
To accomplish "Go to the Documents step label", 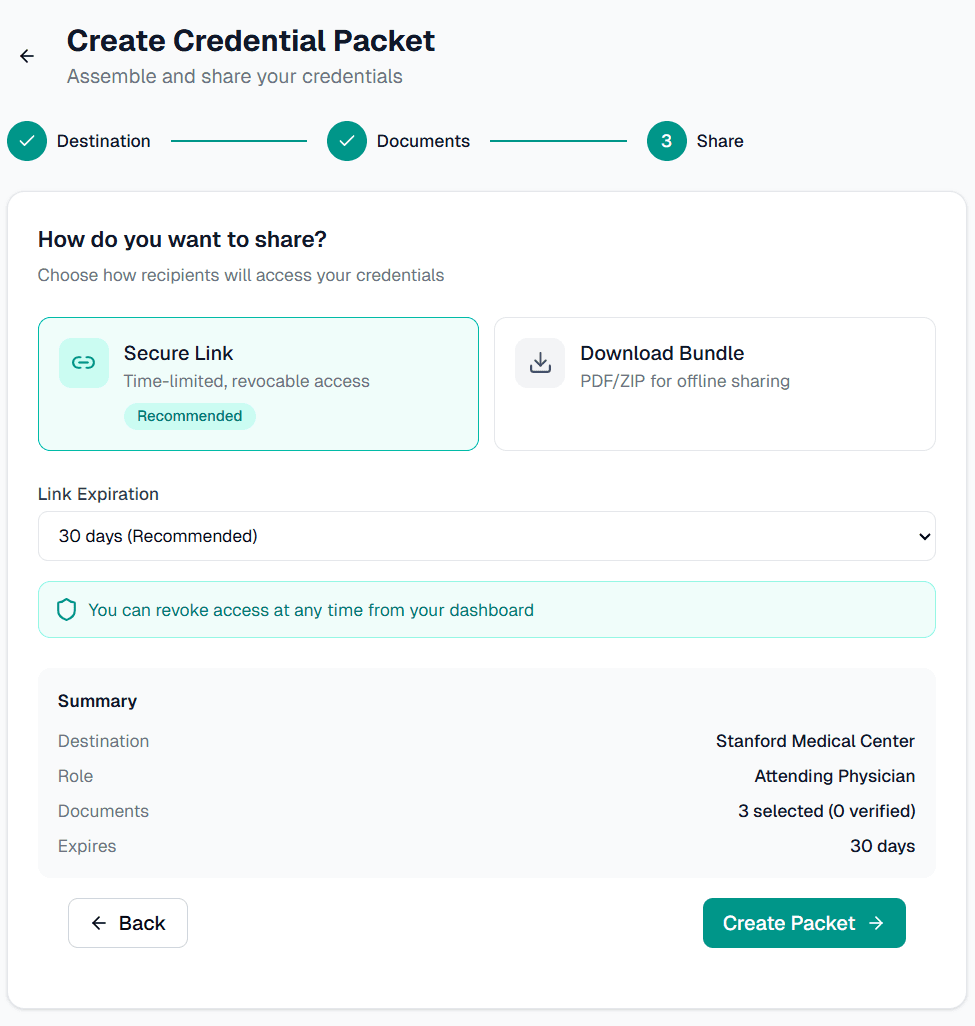I will (x=423, y=141).
